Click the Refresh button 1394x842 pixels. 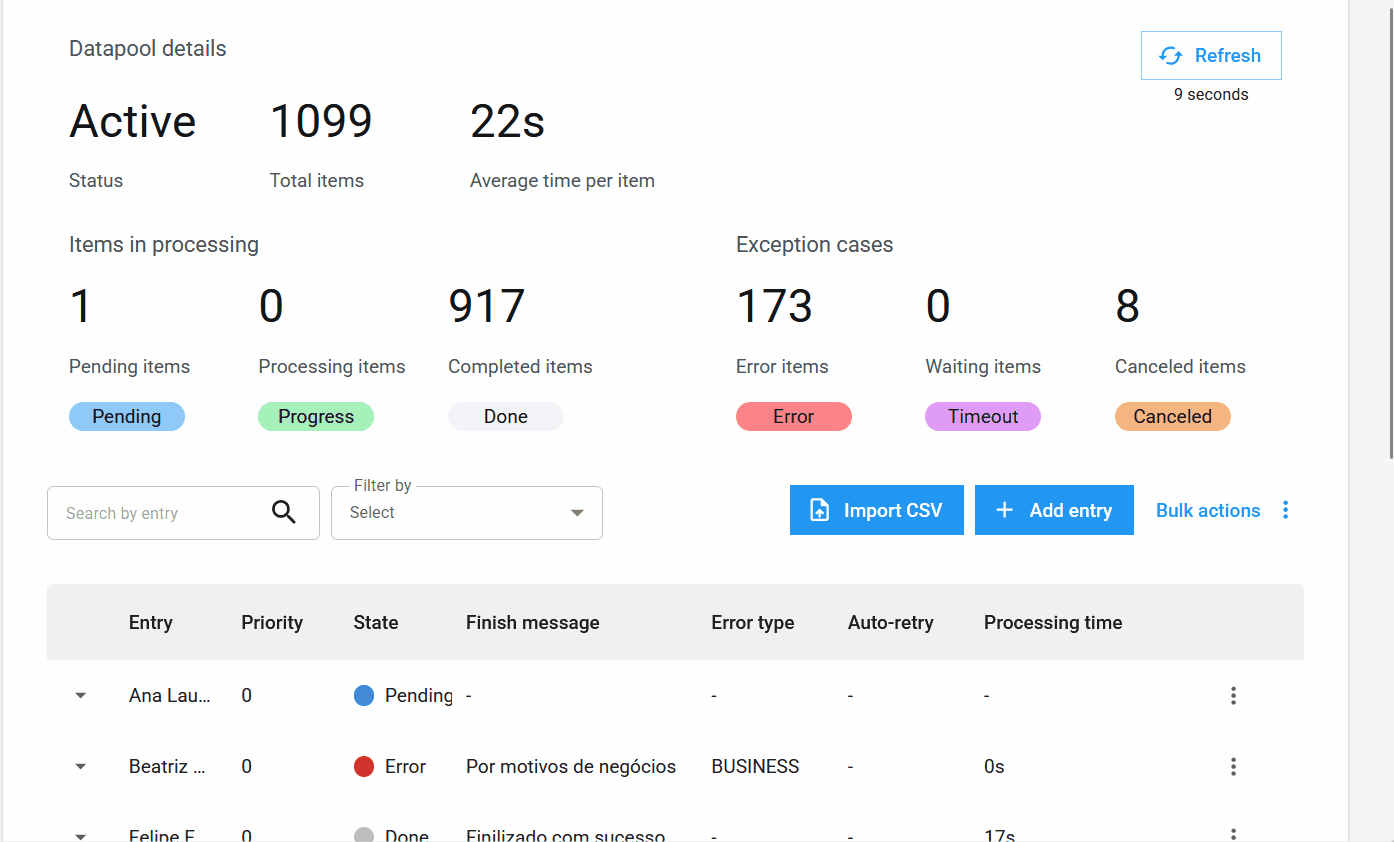point(1210,56)
